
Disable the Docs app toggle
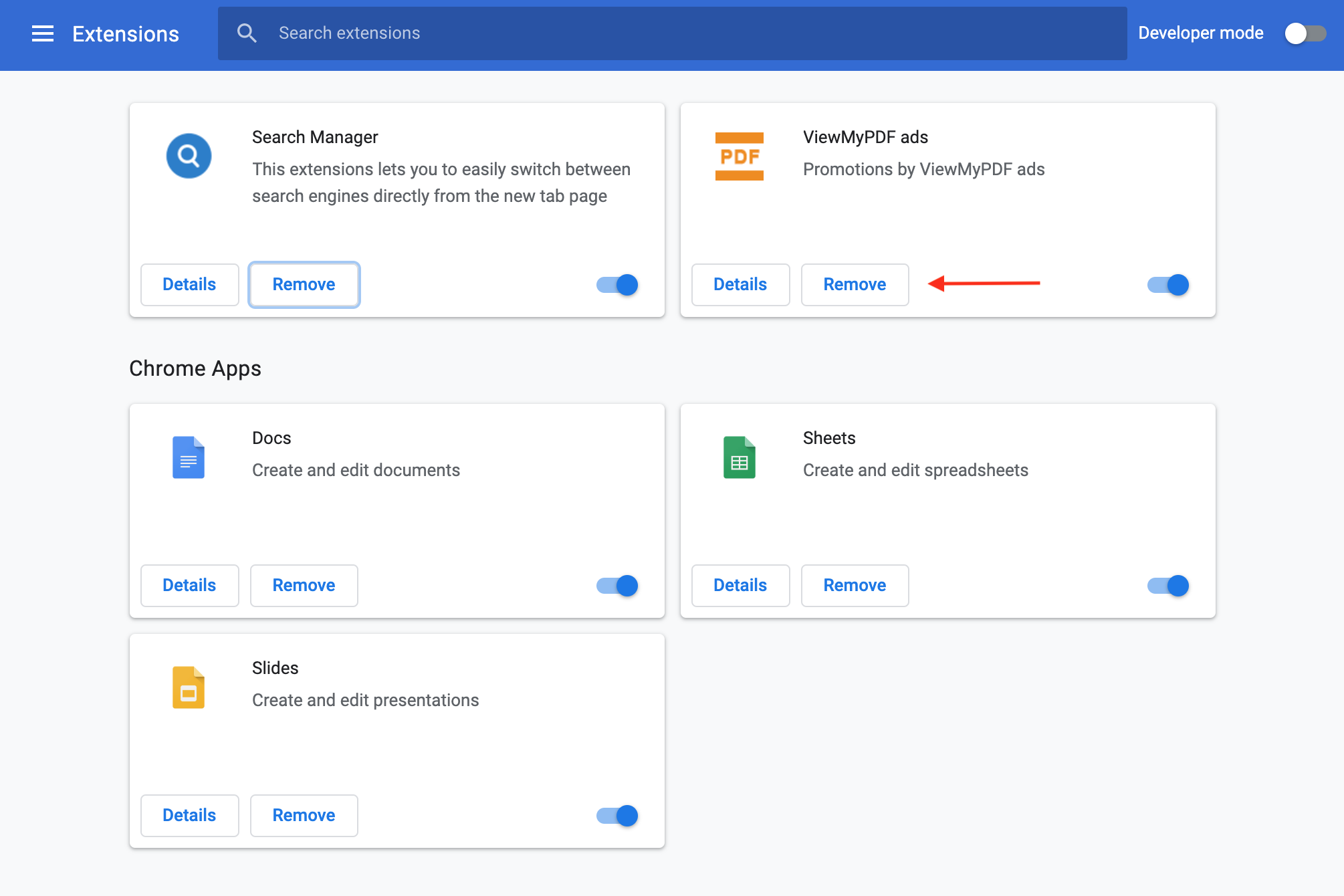point(617,586)
